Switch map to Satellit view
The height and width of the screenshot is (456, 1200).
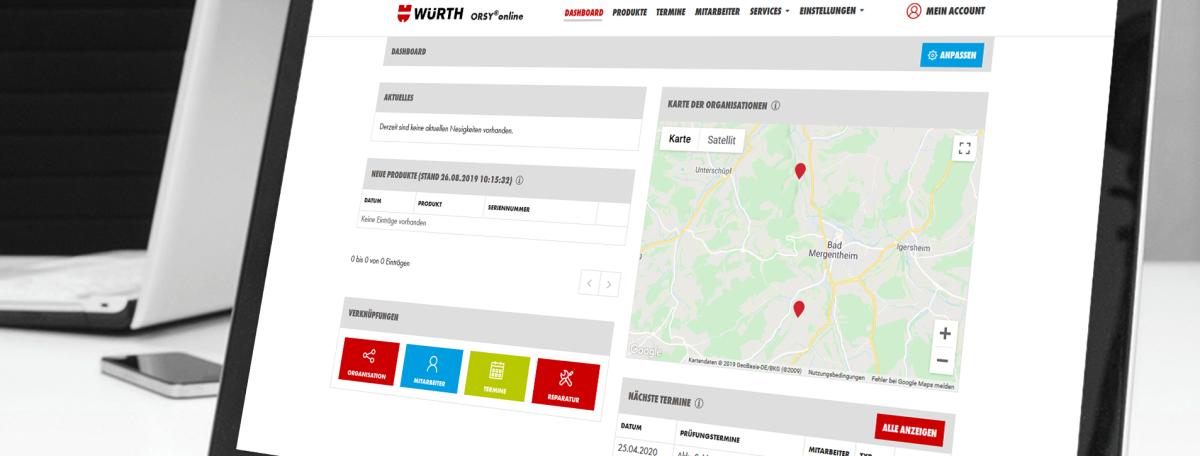tap(721, 141)
